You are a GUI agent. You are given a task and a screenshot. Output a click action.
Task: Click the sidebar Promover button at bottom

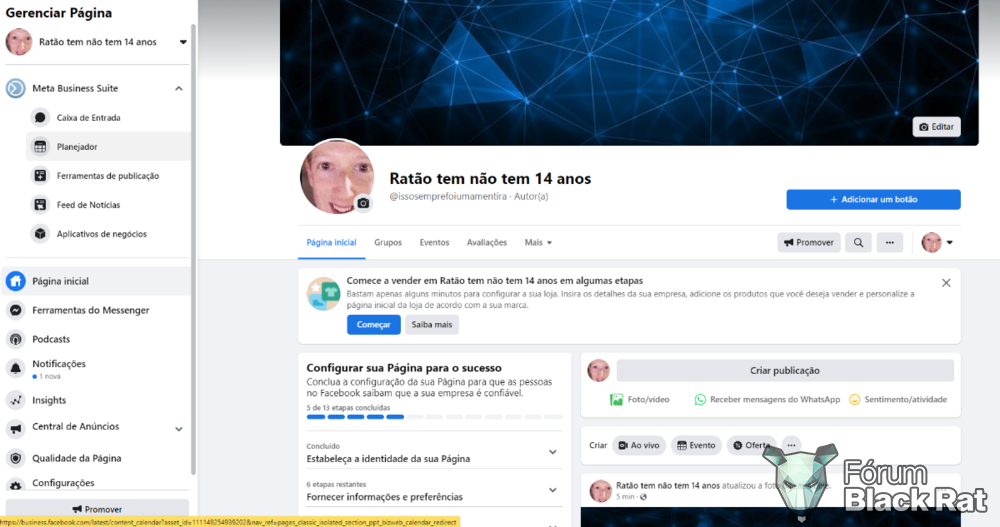[97, 508]
